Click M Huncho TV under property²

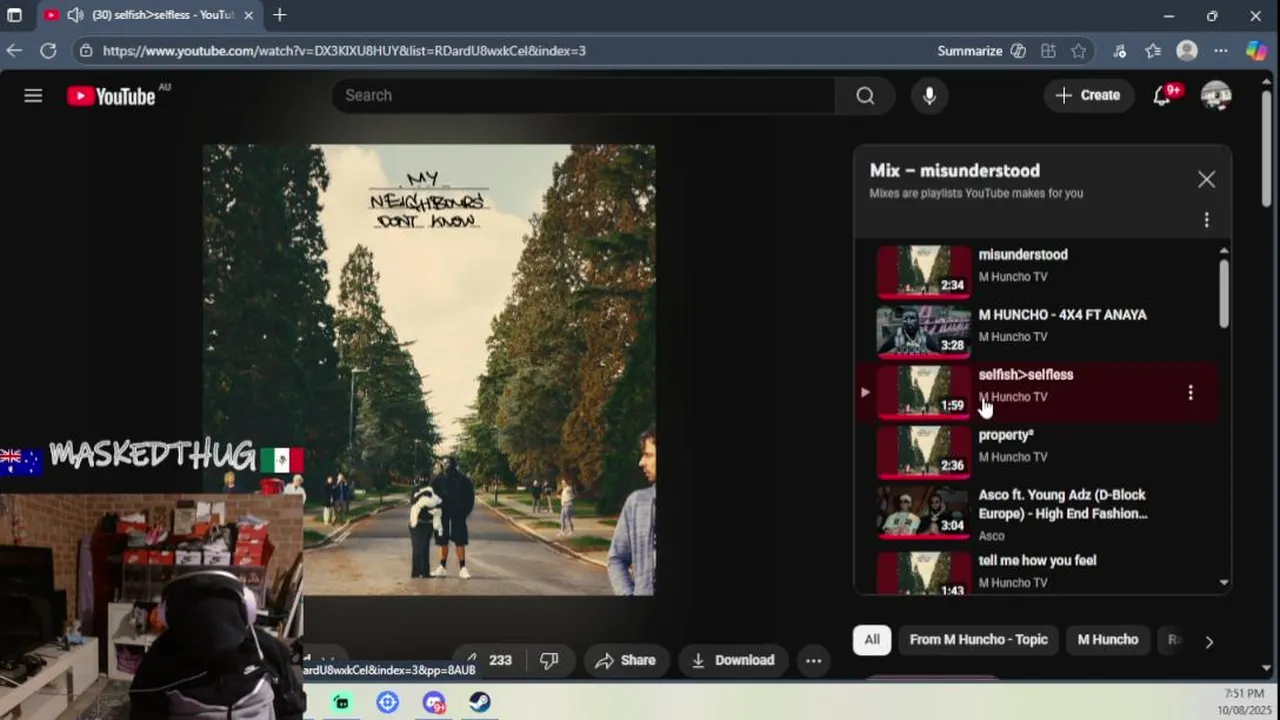tap(1013, 457)
